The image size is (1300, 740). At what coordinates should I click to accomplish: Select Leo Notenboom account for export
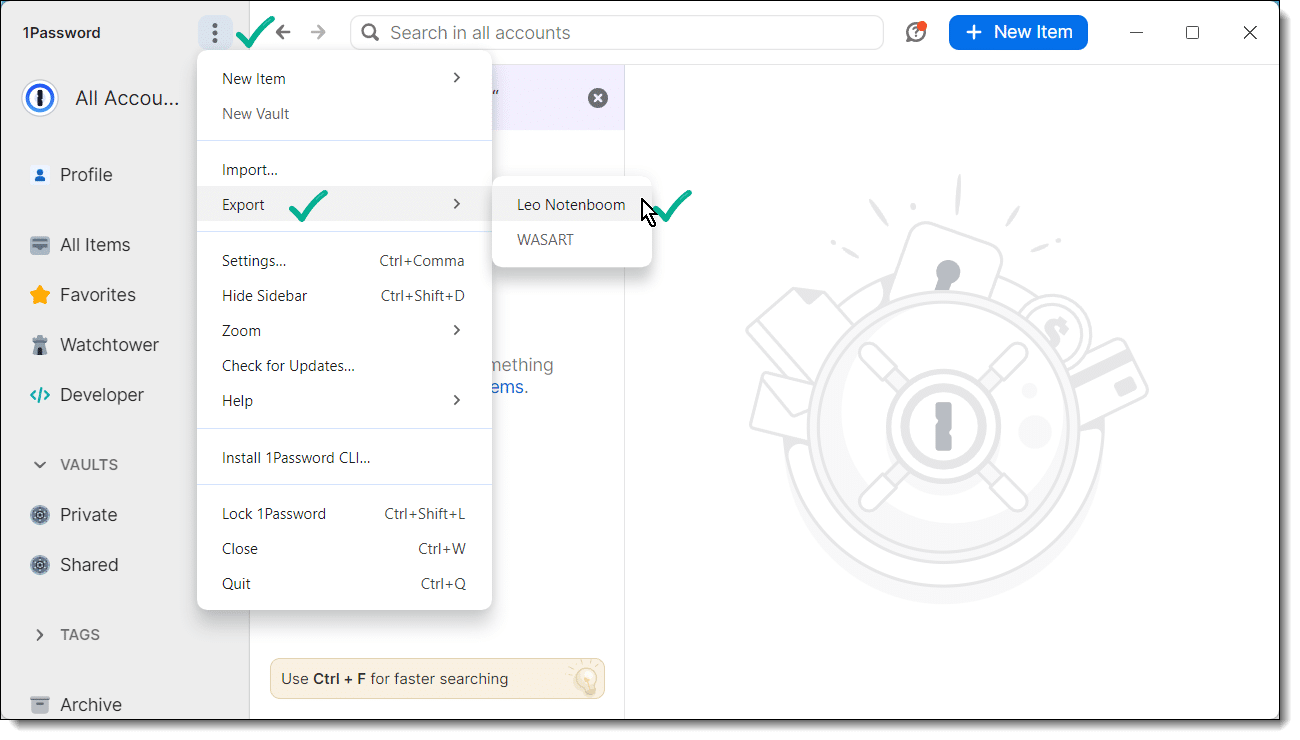click(x=570, y=205)
